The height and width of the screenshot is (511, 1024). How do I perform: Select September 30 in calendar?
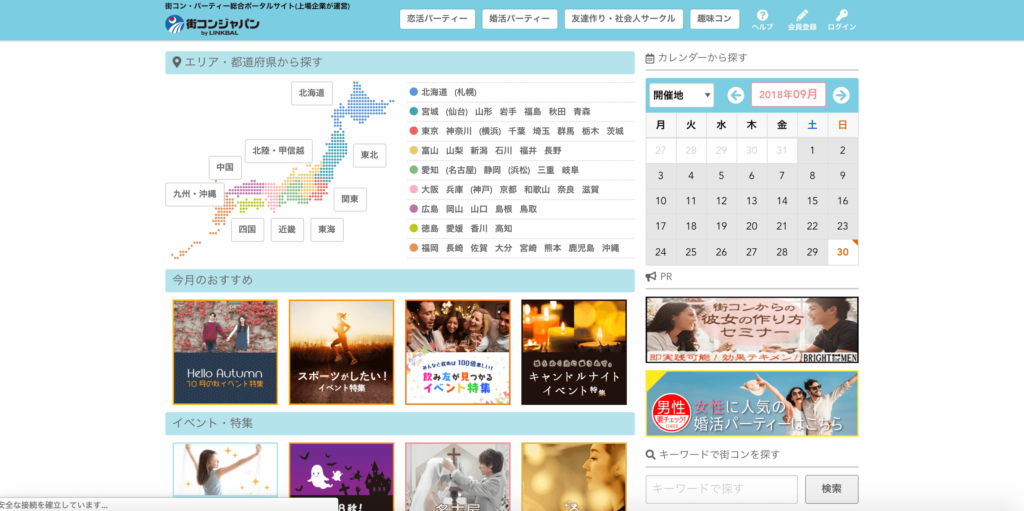tap(843, 252)
